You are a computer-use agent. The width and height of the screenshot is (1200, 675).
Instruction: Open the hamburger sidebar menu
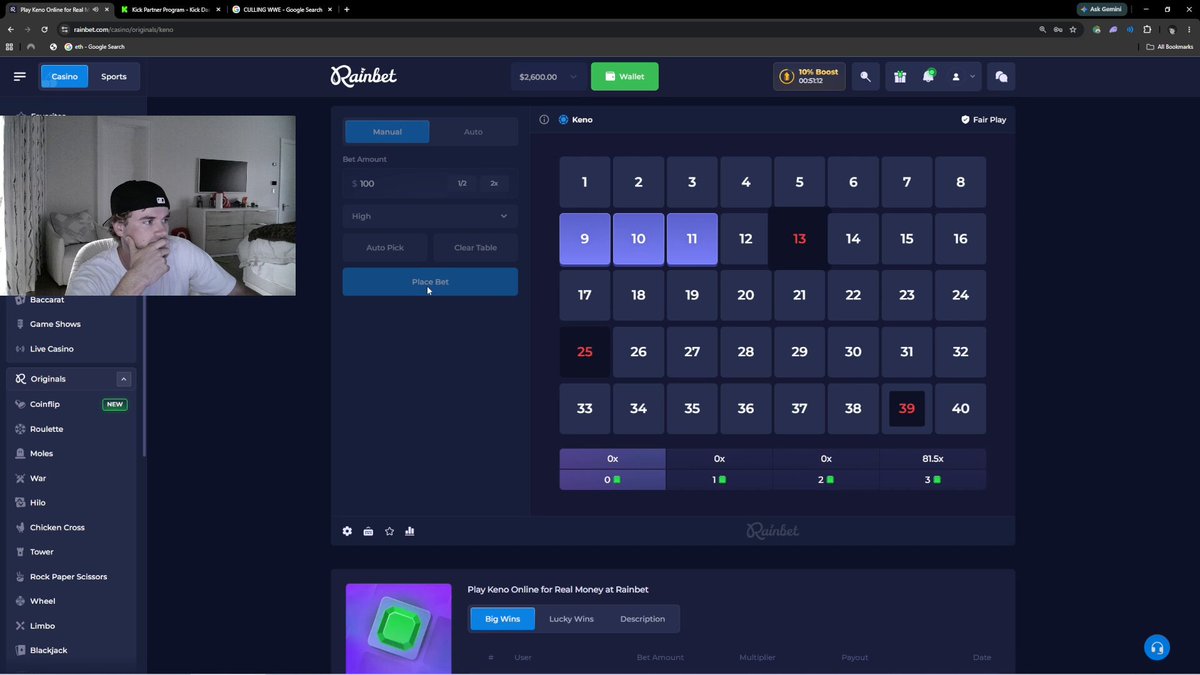[20, 76]
